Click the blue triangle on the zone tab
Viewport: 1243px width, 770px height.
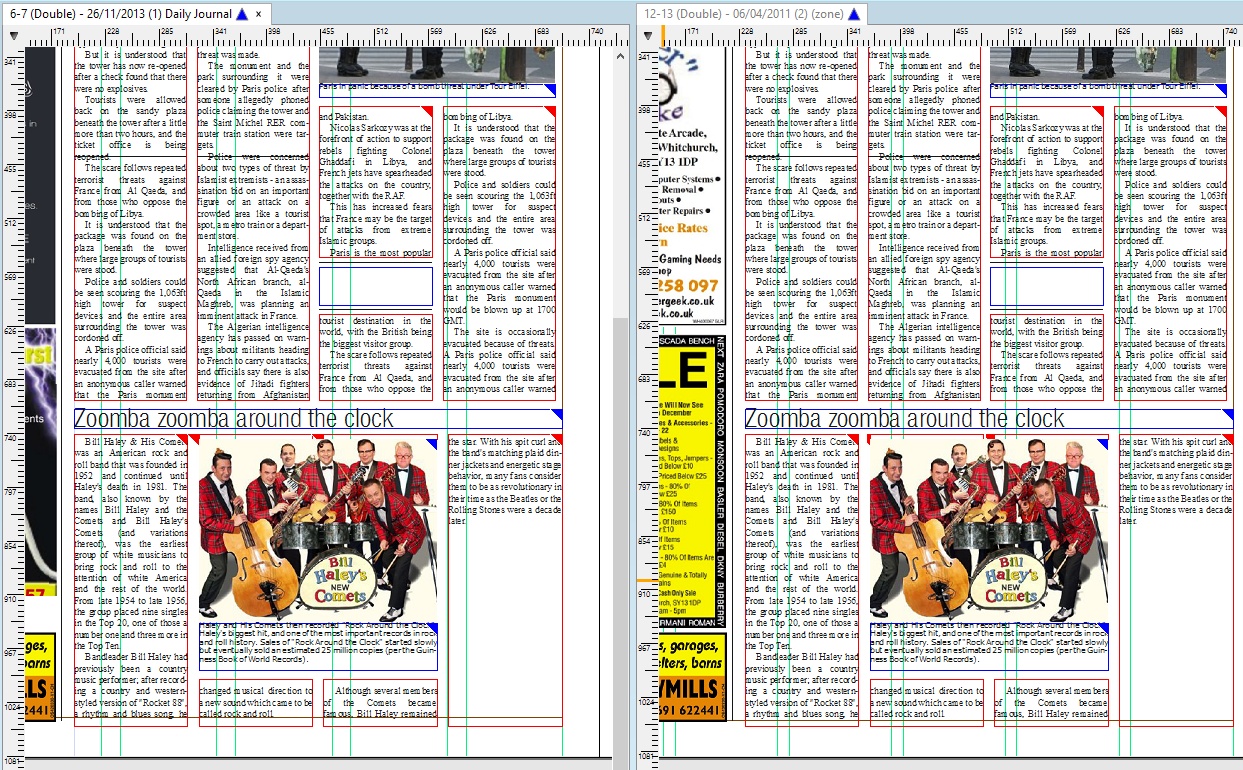click(853, 14)
